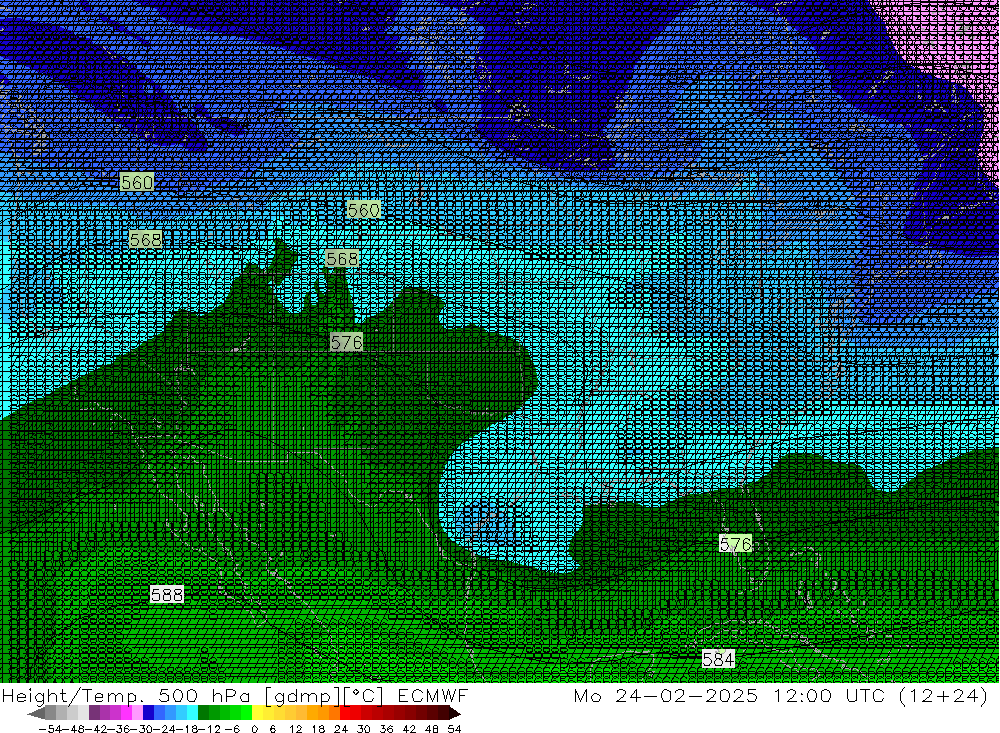Click the 584 contour label
The image size is (1000, 733).
click(718, 658)
